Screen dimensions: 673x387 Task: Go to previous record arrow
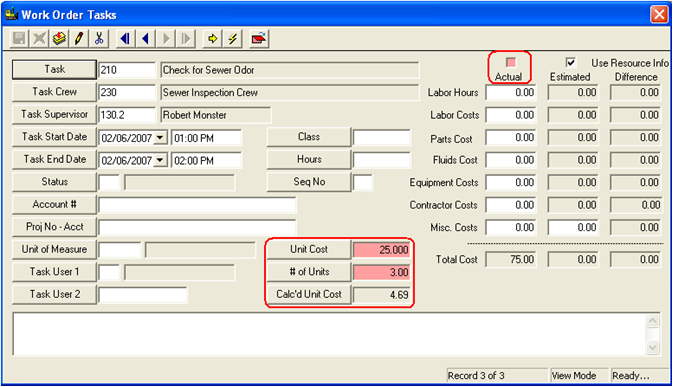click(x=146, y=39)
